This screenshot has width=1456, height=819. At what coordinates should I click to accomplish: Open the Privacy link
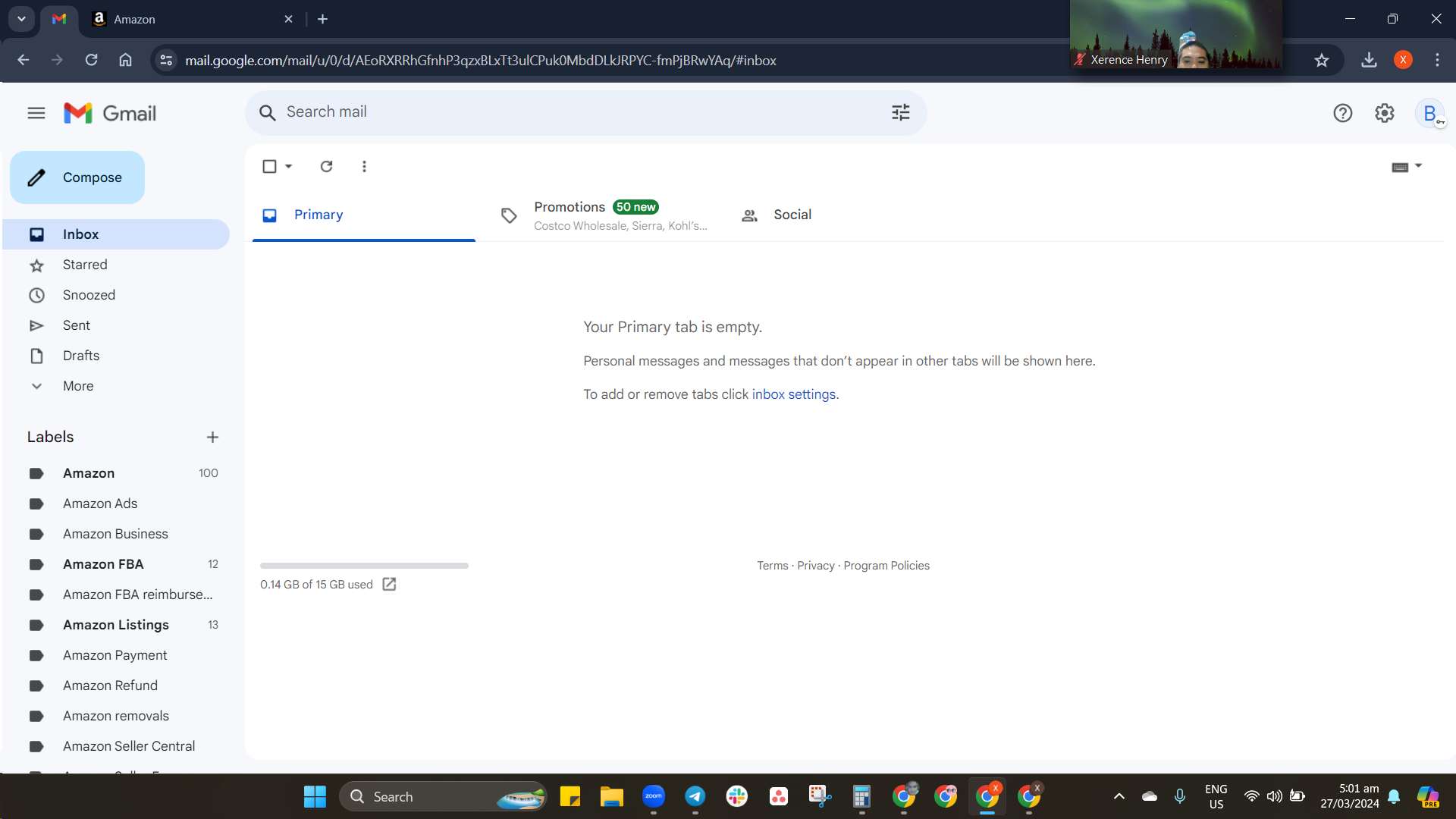[x=816, y=566]
